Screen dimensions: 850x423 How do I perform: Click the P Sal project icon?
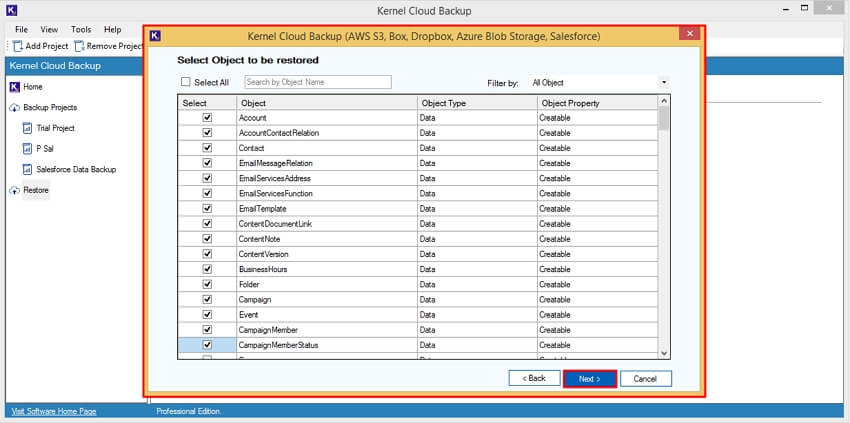(28, 149)
